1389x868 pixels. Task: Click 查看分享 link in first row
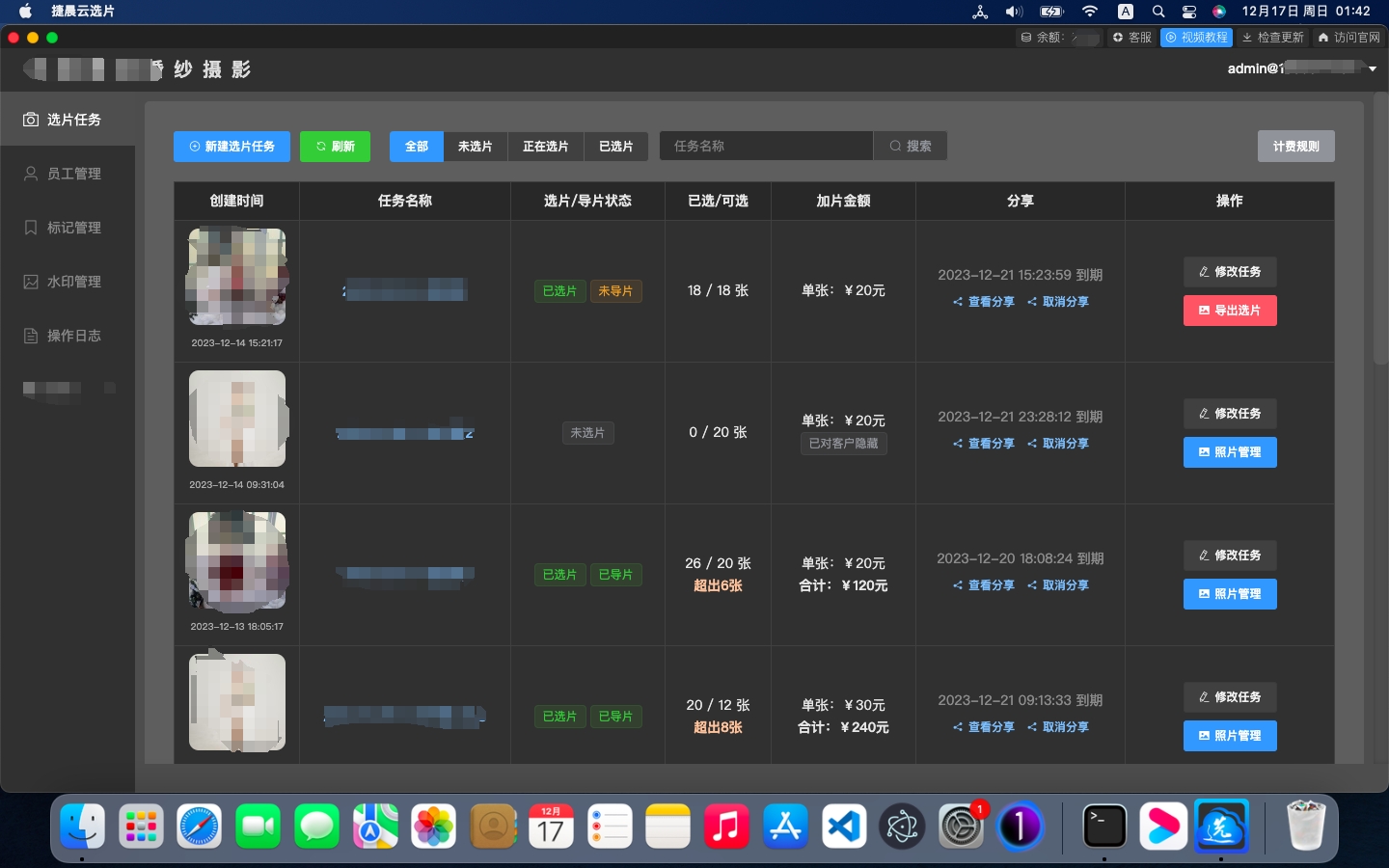984,302
